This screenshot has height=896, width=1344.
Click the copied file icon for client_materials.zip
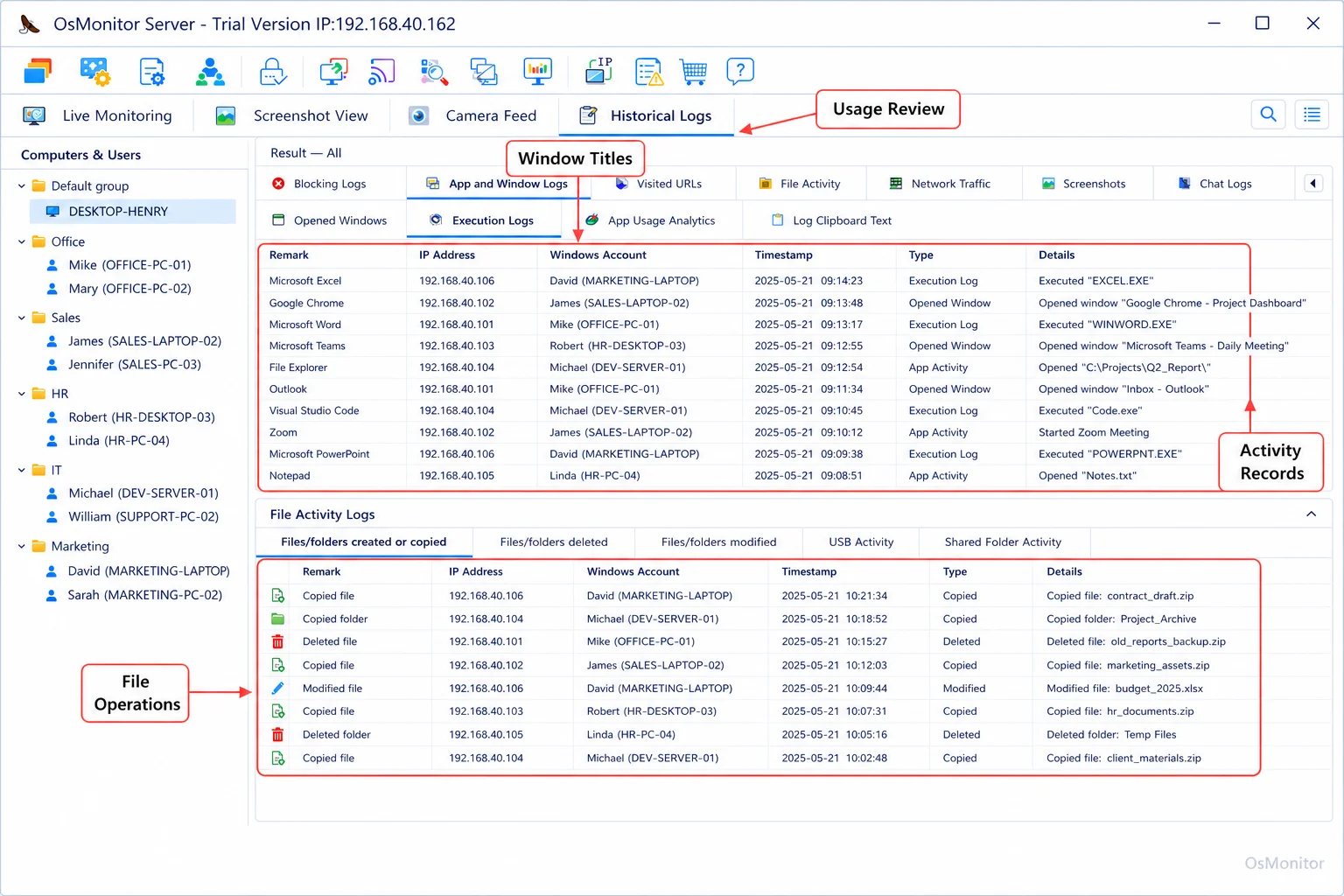pos(277,759)
